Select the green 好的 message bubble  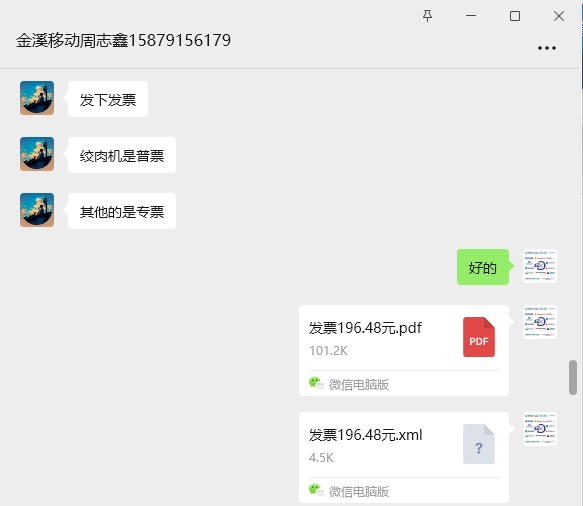(x=483, y=267)
